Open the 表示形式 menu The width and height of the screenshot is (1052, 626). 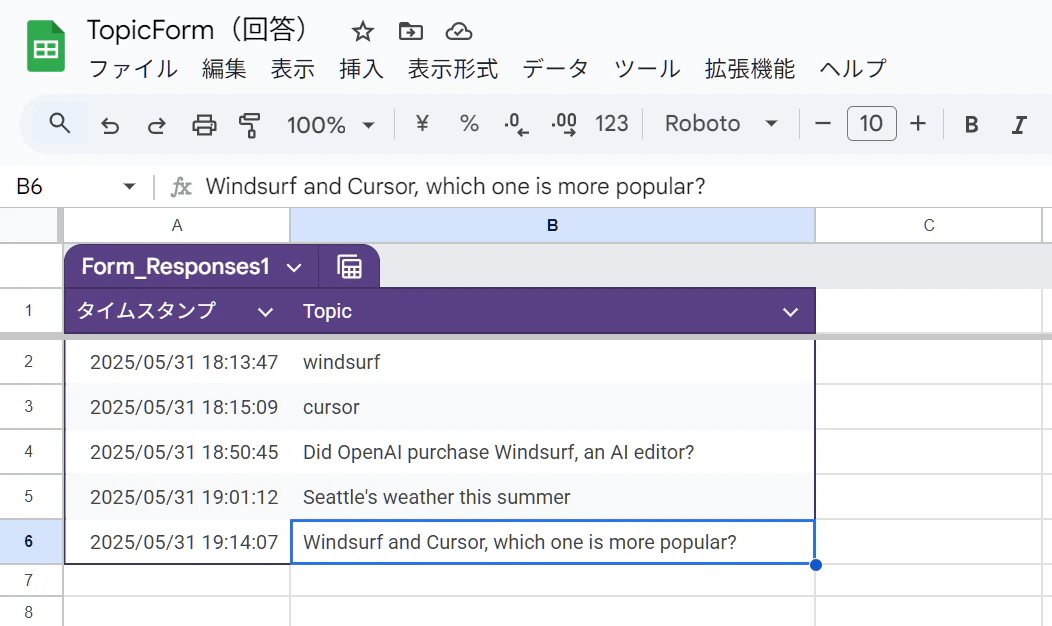(453, 68)
